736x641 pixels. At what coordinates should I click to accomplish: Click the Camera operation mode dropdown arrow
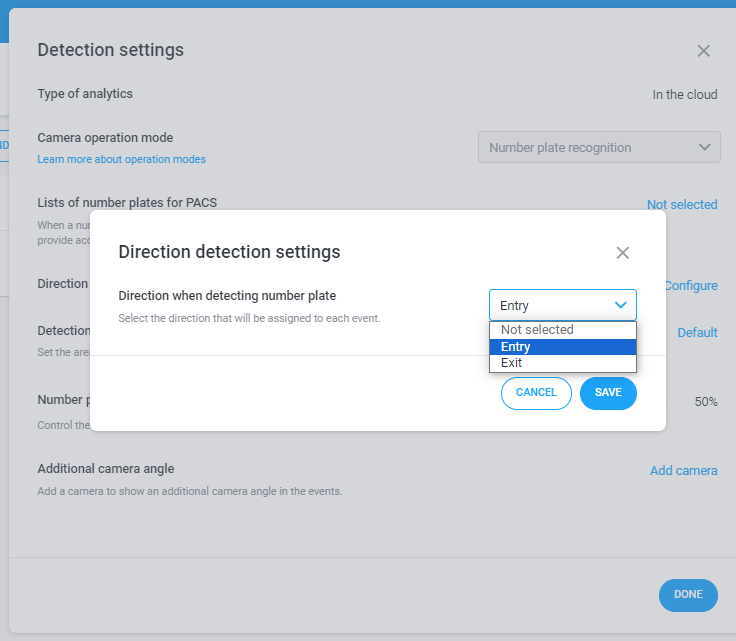[x=704, y=147]
